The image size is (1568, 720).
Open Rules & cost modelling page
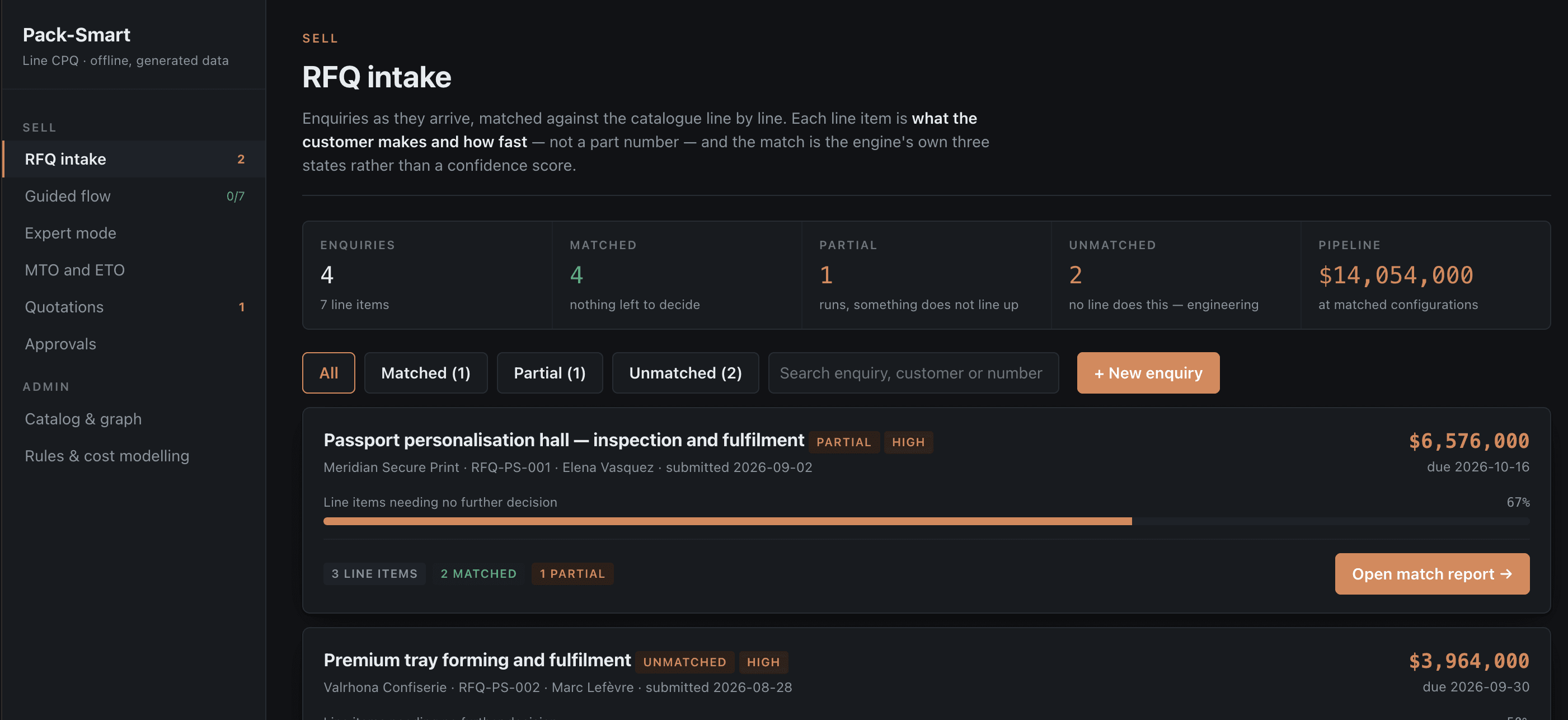134,456
